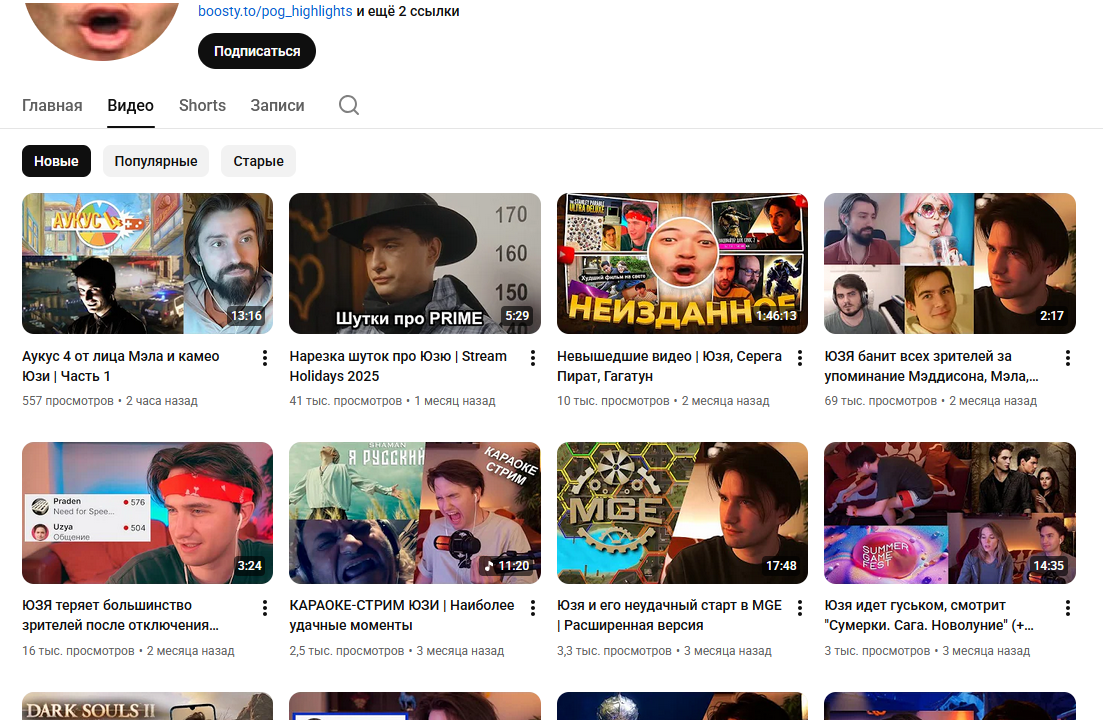Viewport: 1103px width, 720px height.
Task: Click the 10 тыс. просмотров • 2 месяца назад text
Action: [663, 401]
